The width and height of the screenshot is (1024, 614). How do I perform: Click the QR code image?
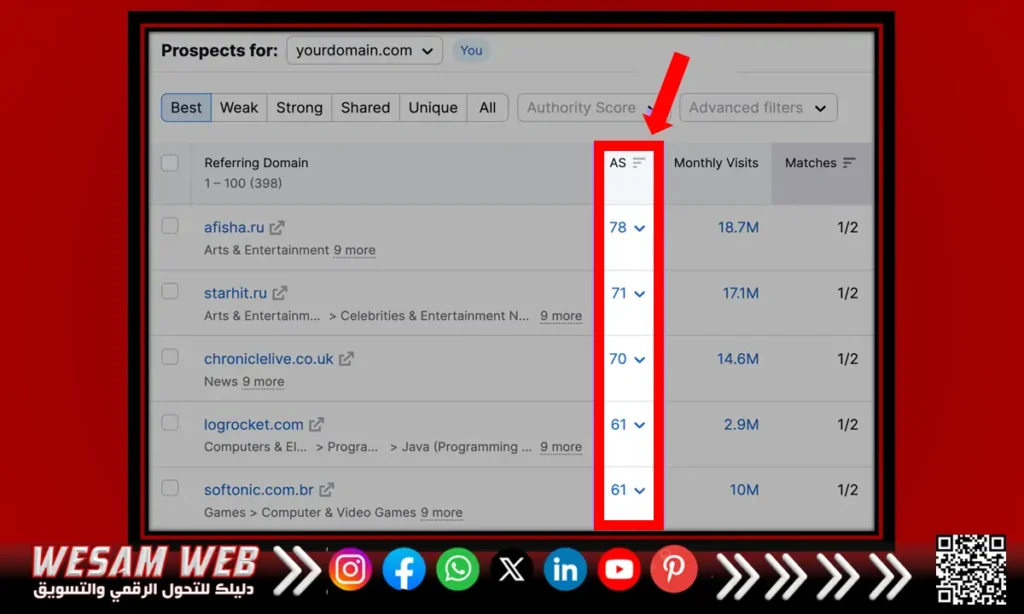(x=970, y=570)
